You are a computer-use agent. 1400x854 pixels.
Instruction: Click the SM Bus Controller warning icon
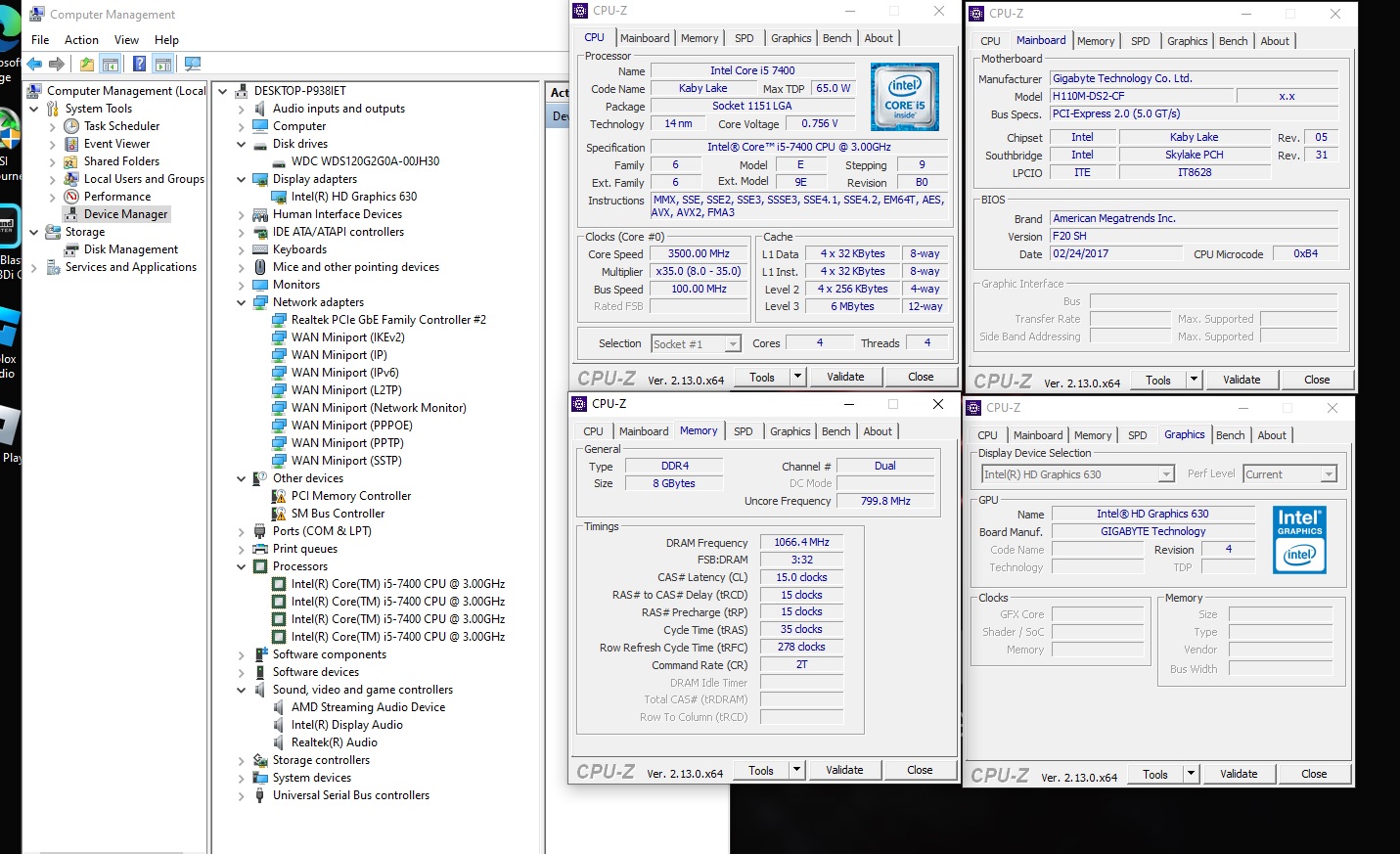279,514
